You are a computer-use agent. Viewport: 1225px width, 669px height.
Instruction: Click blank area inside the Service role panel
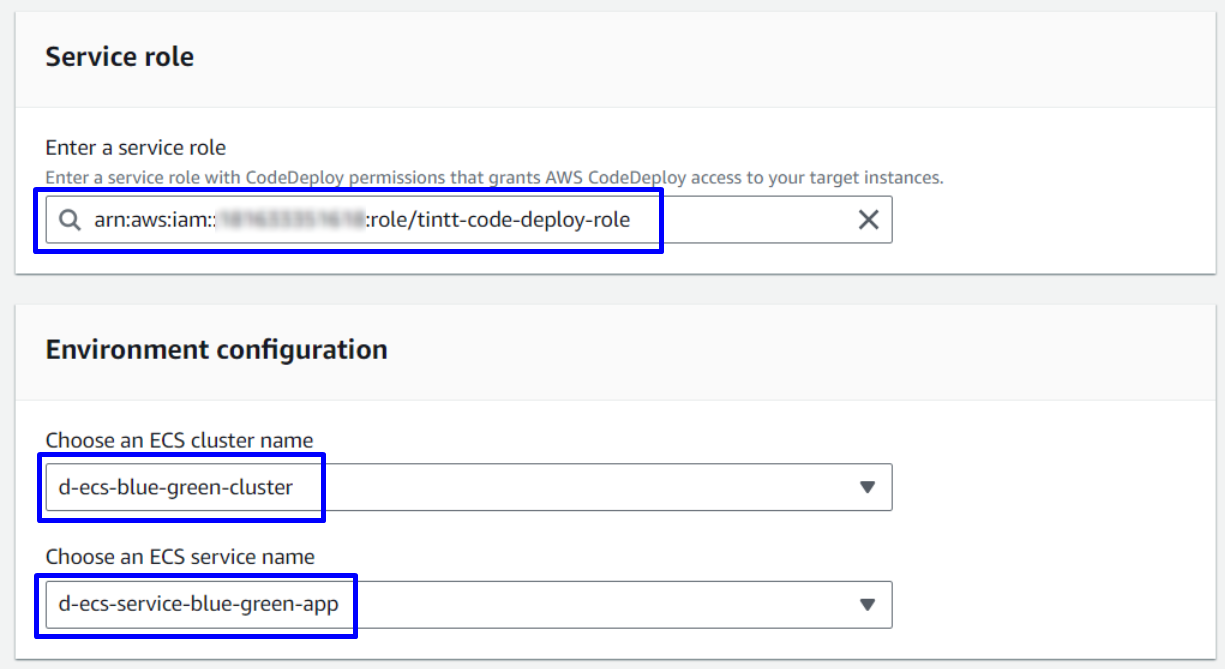pos(1050,150)
